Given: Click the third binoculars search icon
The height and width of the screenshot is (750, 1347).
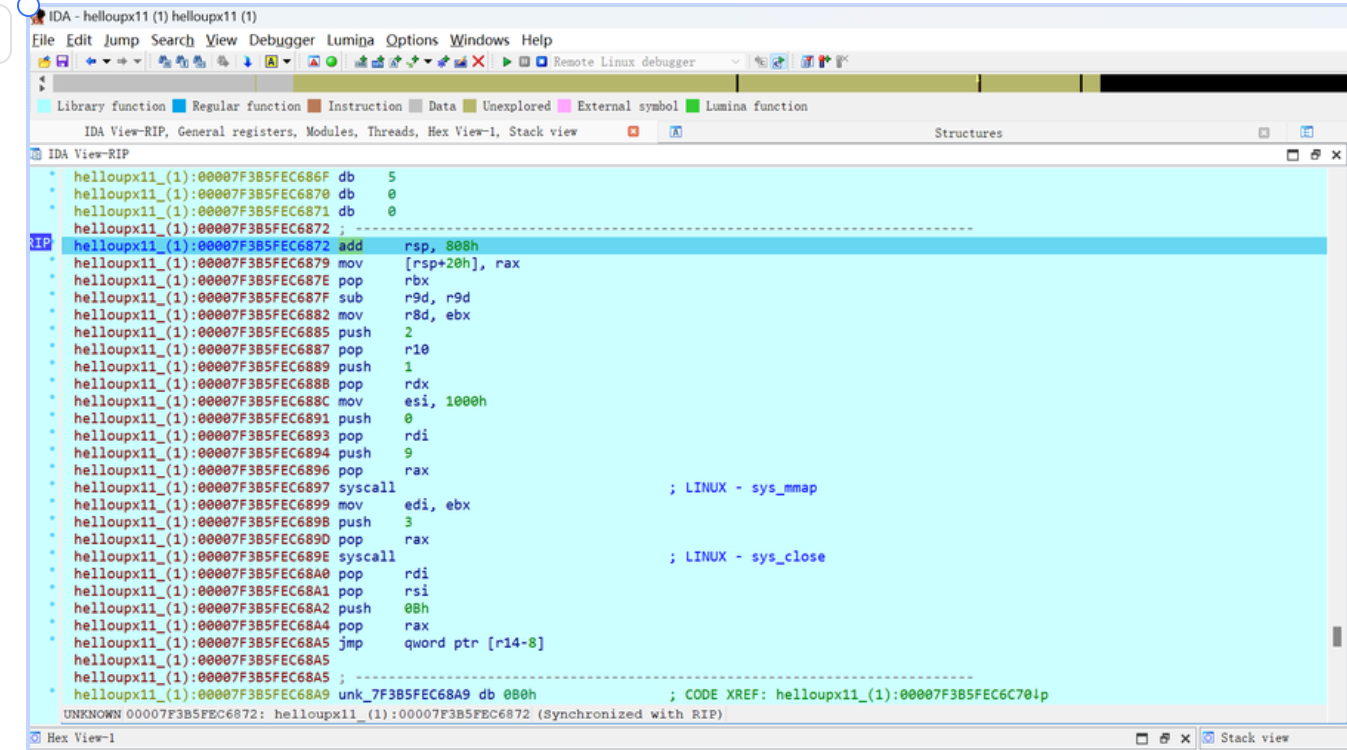Looking at the screenshot, I should point(199,62).
